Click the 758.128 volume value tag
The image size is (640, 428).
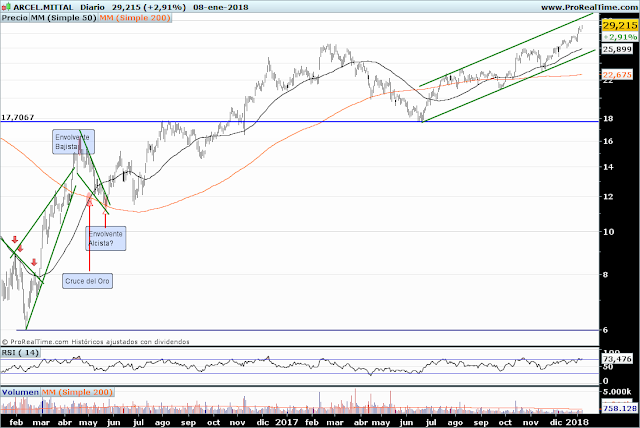[x=620, y=408]
